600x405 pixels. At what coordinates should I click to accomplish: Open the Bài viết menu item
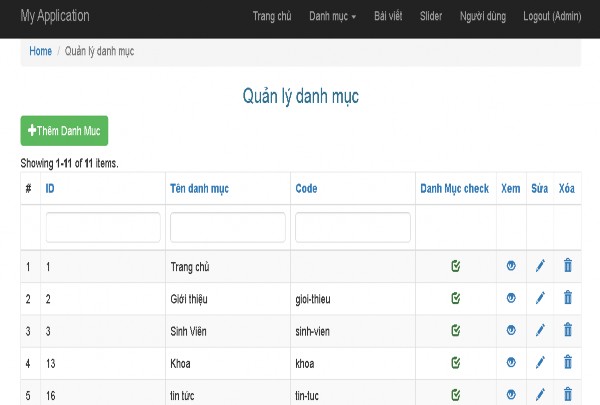[388, 16]
